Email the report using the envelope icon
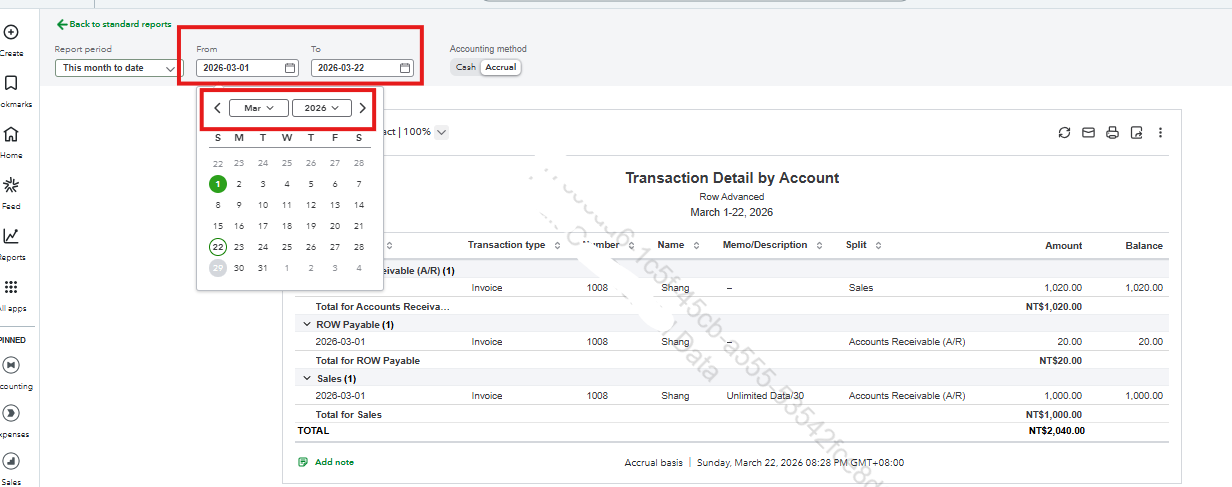 (x=1088, y=133)
